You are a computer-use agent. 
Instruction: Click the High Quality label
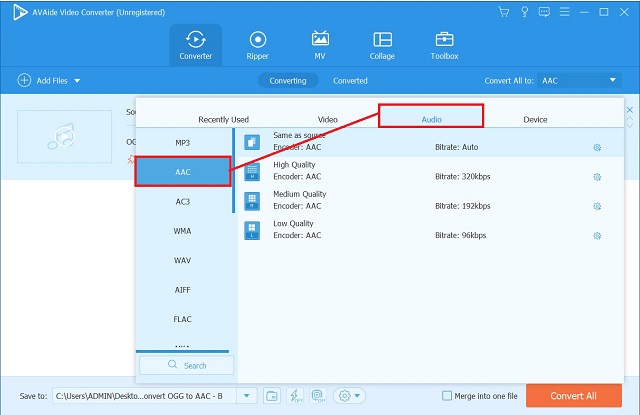(x=294, y=165)
